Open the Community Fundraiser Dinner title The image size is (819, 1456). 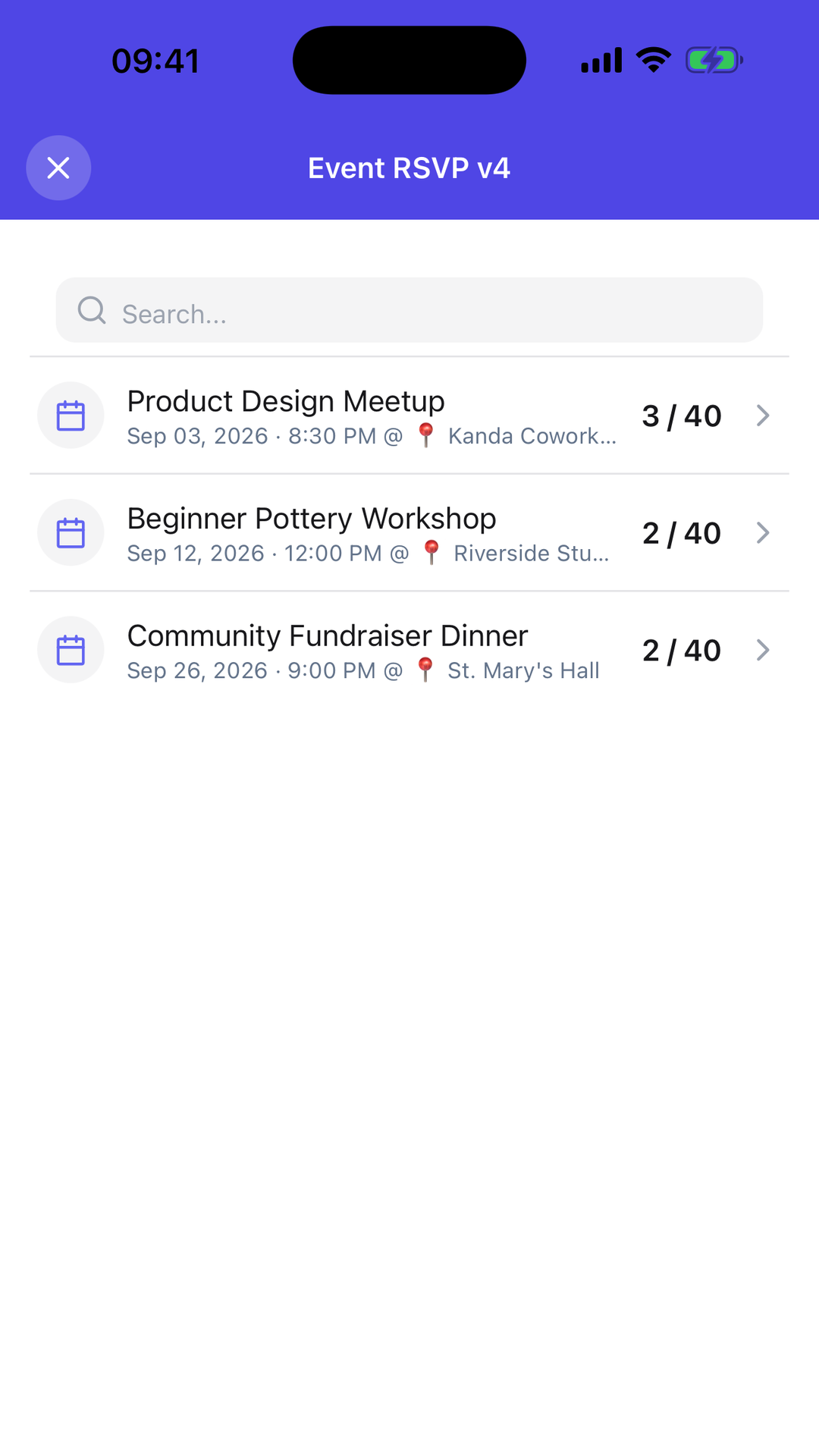[328, 635]
